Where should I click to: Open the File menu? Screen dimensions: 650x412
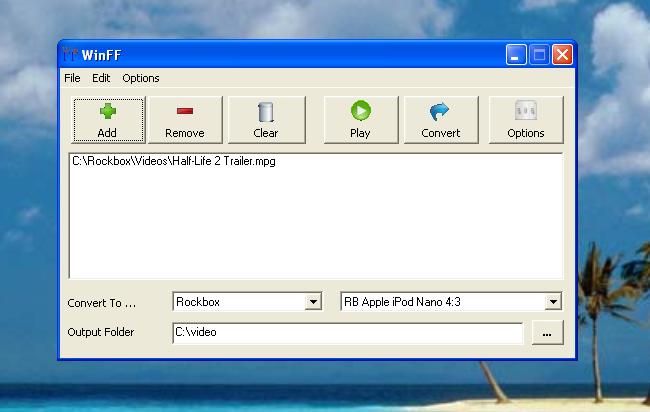pyautogui.click(x=72, y=78)
